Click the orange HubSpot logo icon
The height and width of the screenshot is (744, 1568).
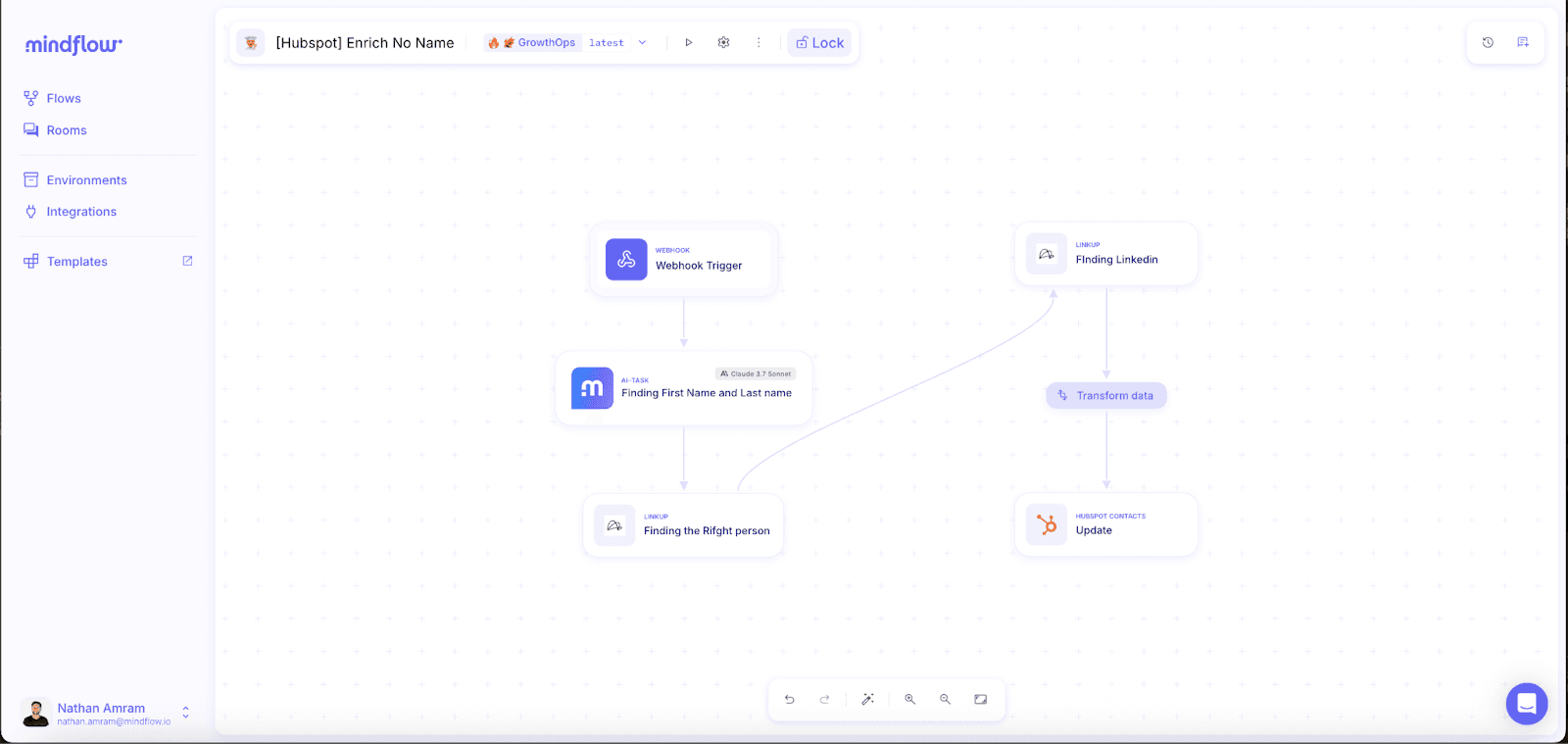(1047, 524)
